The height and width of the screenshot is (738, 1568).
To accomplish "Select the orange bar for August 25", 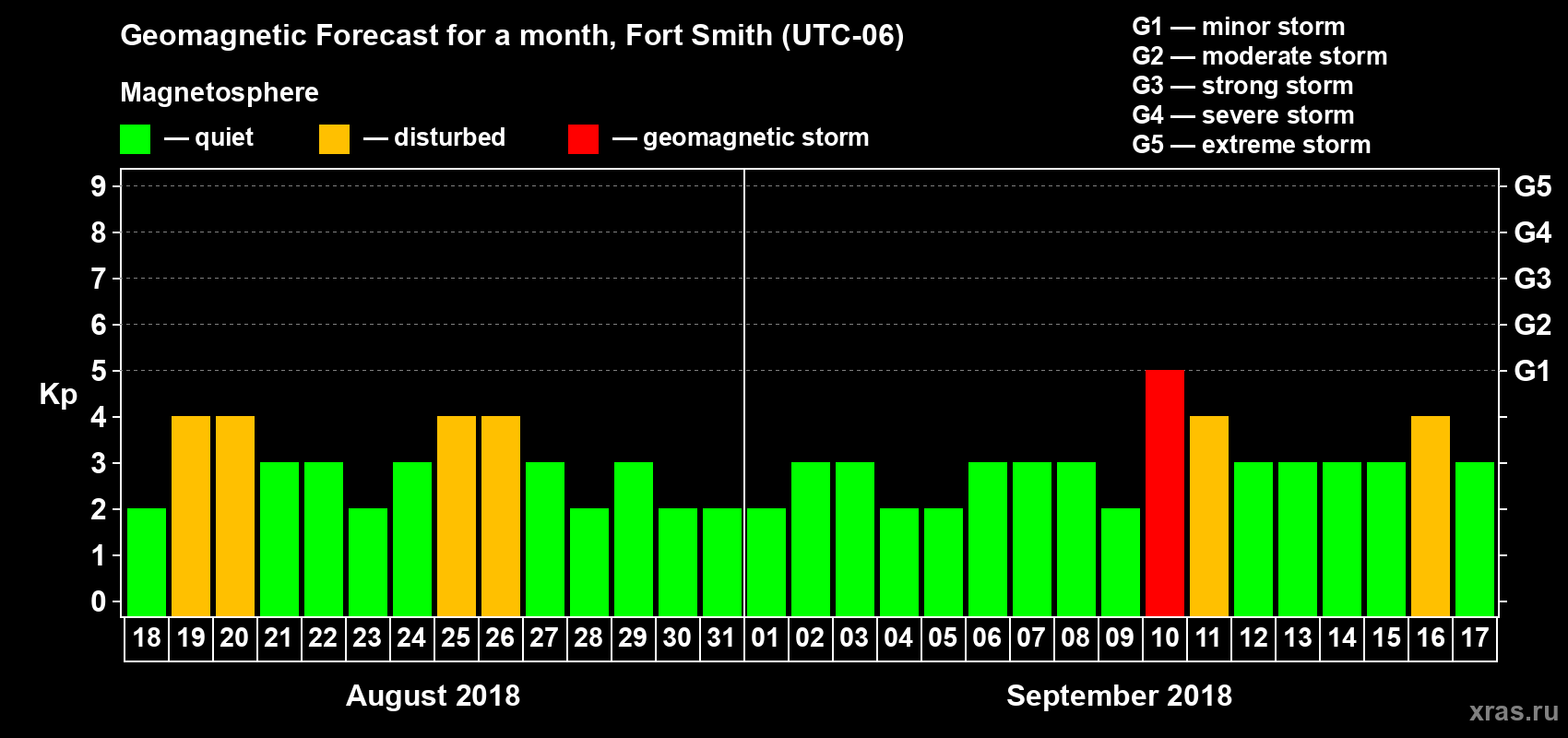I will point(457,517).
